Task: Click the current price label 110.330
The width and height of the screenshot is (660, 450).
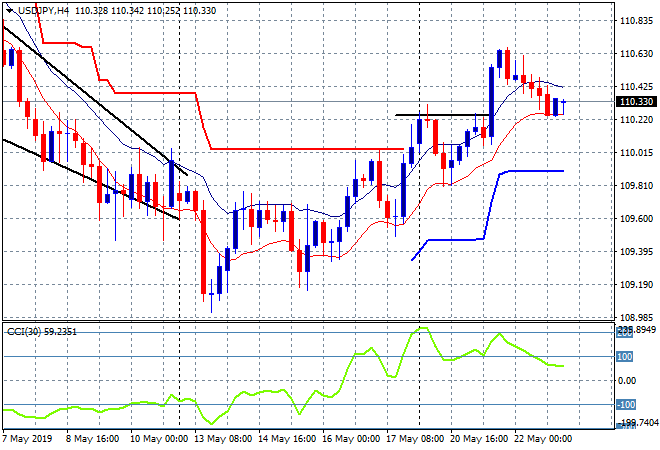Action: point(636,101)
